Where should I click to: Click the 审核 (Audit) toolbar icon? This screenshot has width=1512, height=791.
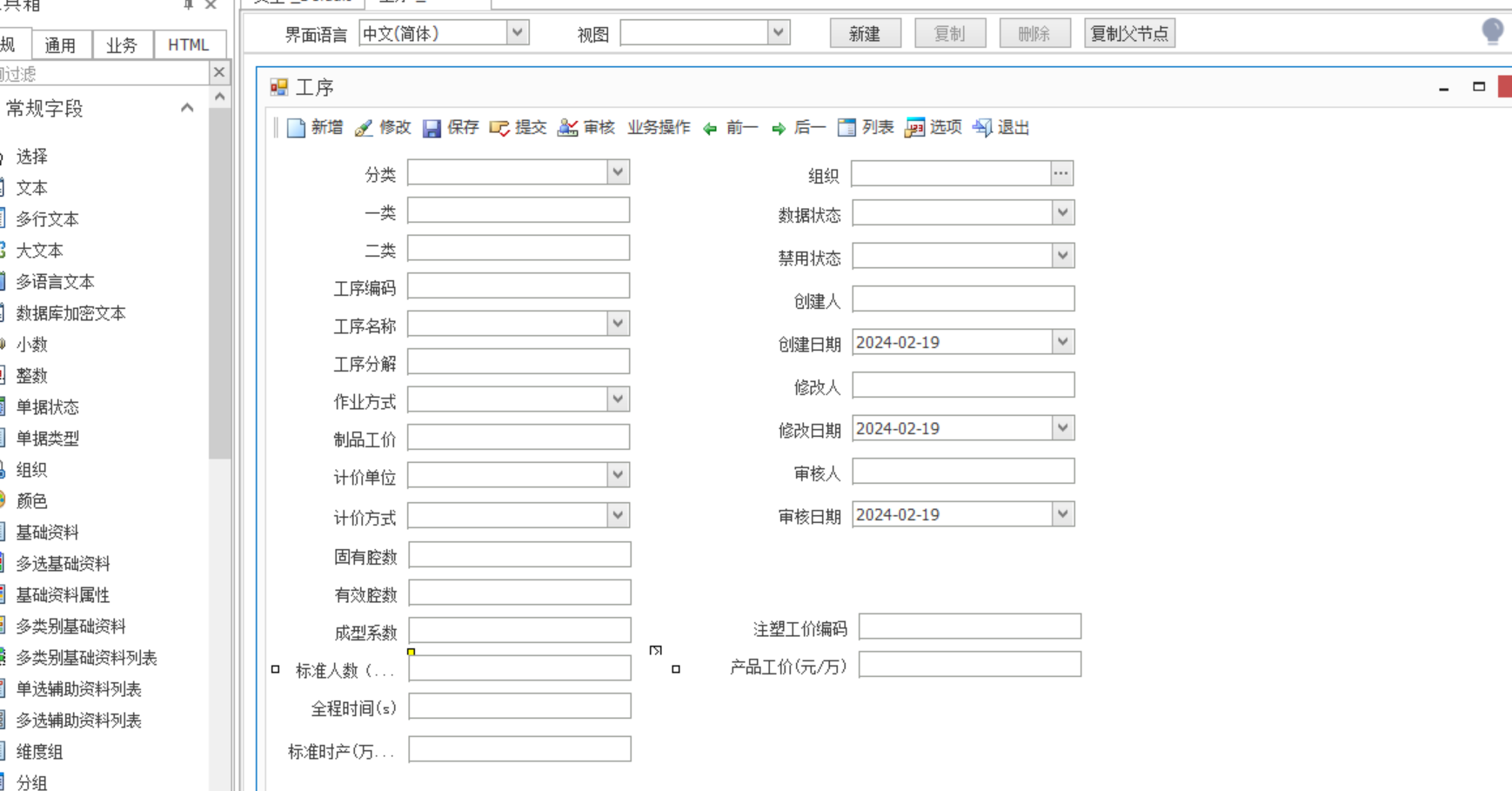click(567, 128)
